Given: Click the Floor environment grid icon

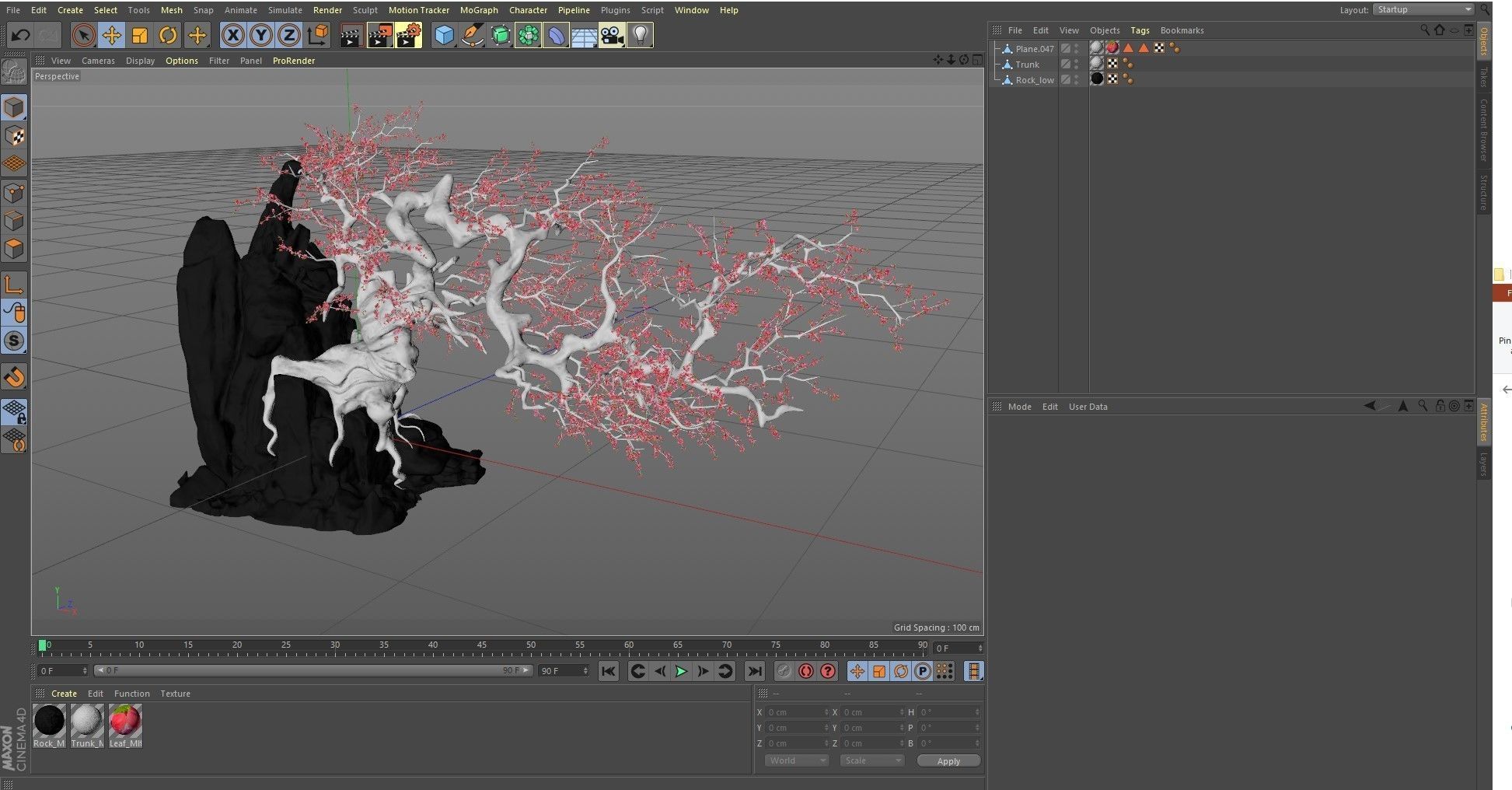Looking at the screenshot, I should (x=584, y=35).
